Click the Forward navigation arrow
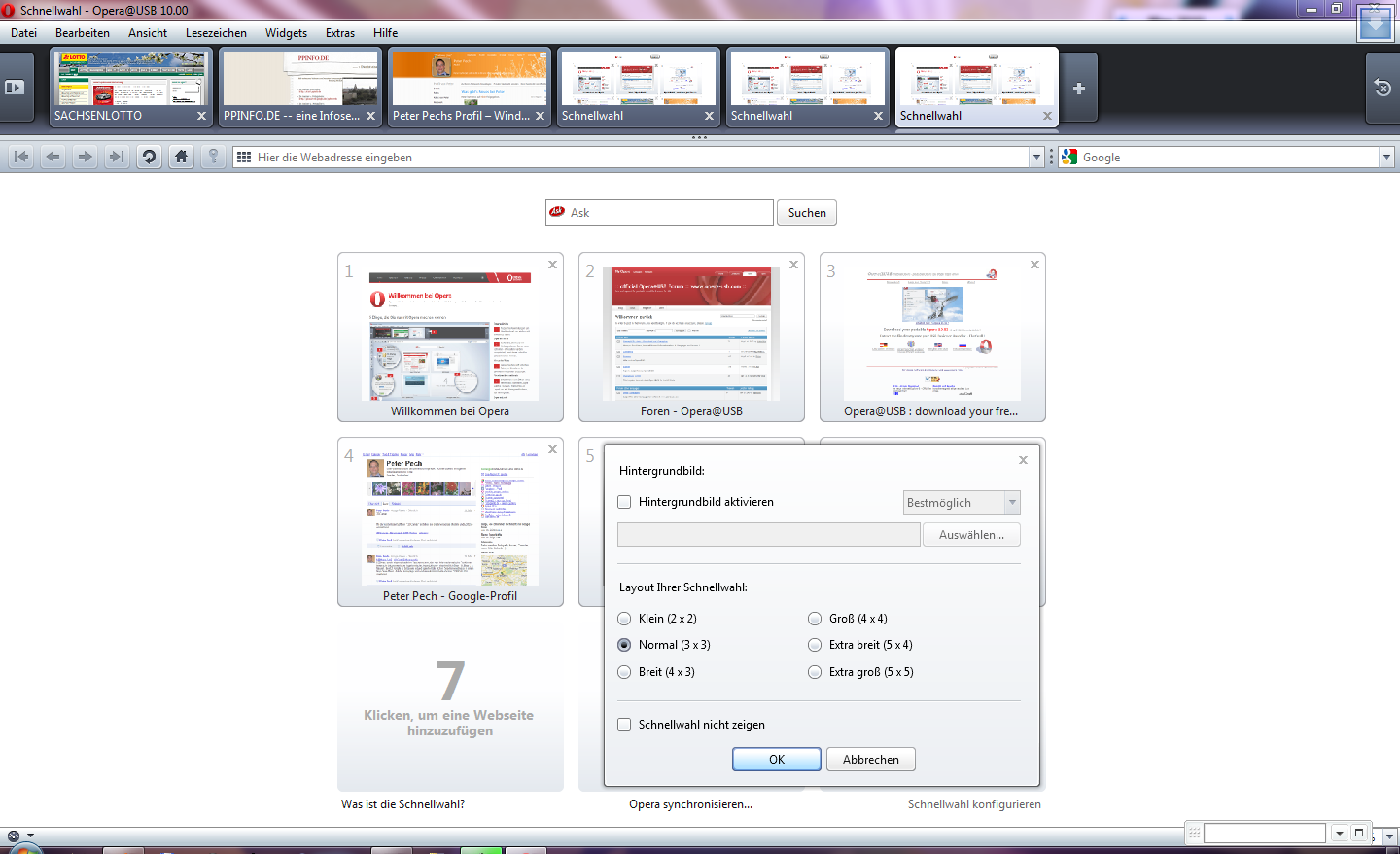Screen dimensions: 1400x854 [86, 157]
